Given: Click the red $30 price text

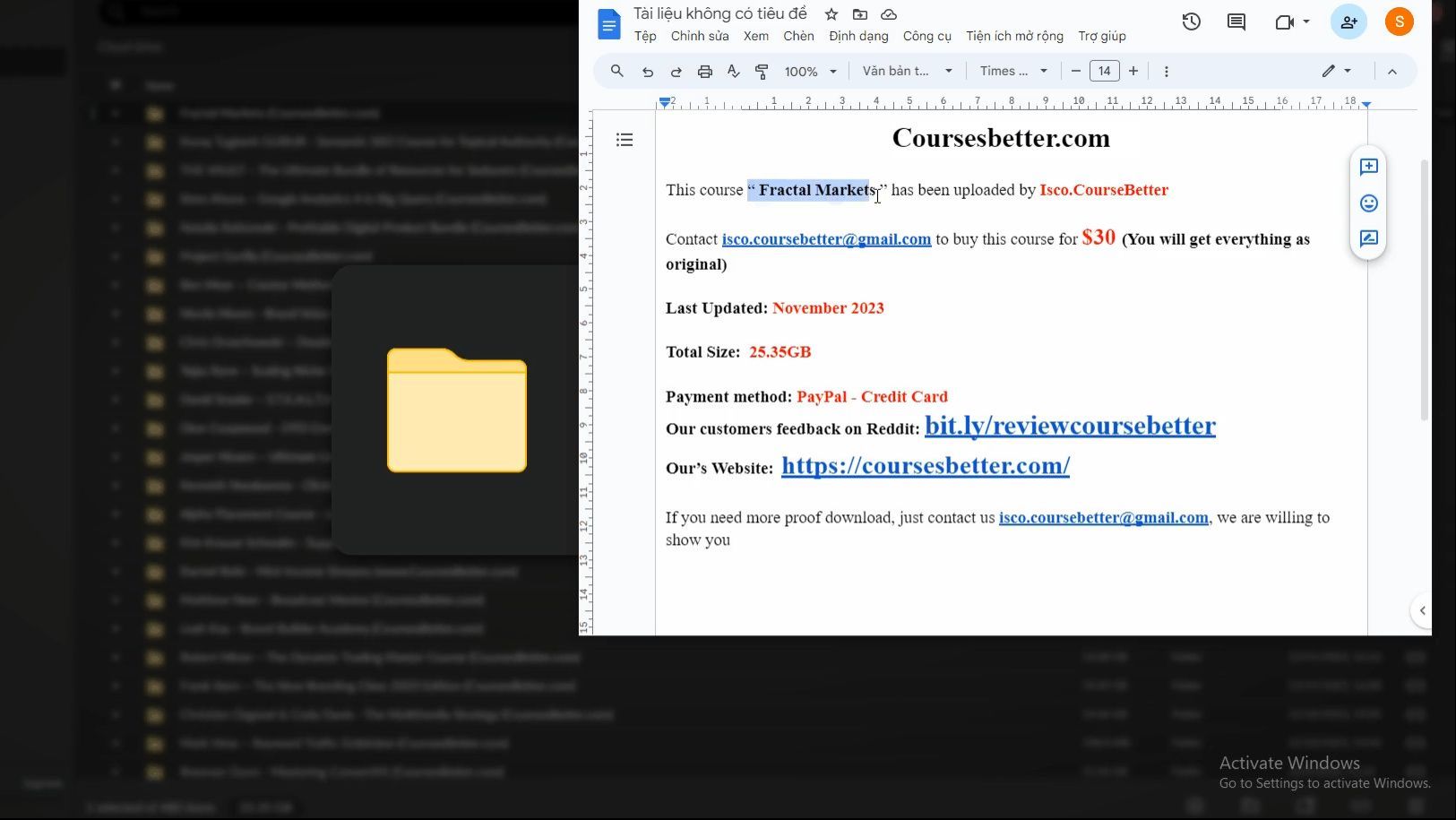Looking at the screenshot, I should click(1098, 237).
